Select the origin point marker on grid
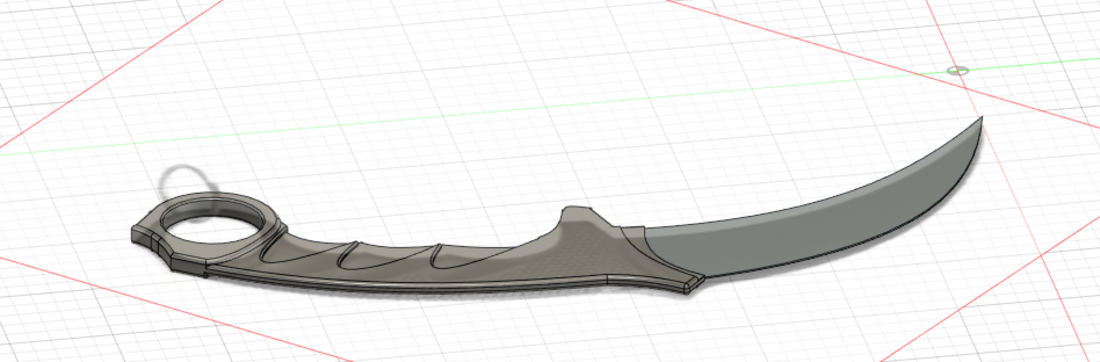This screenshot has width=1100, height=362. click(958, 70)
